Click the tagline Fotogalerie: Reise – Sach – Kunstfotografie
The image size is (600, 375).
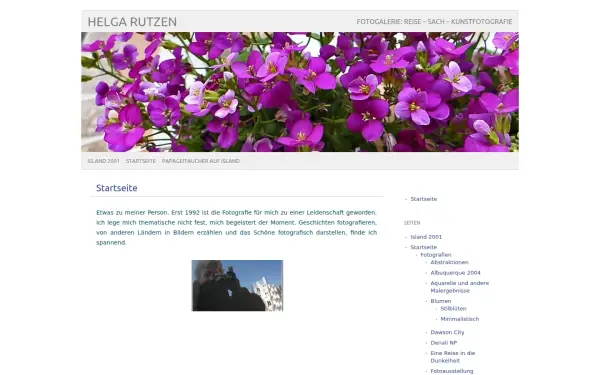tap(434, 22)
